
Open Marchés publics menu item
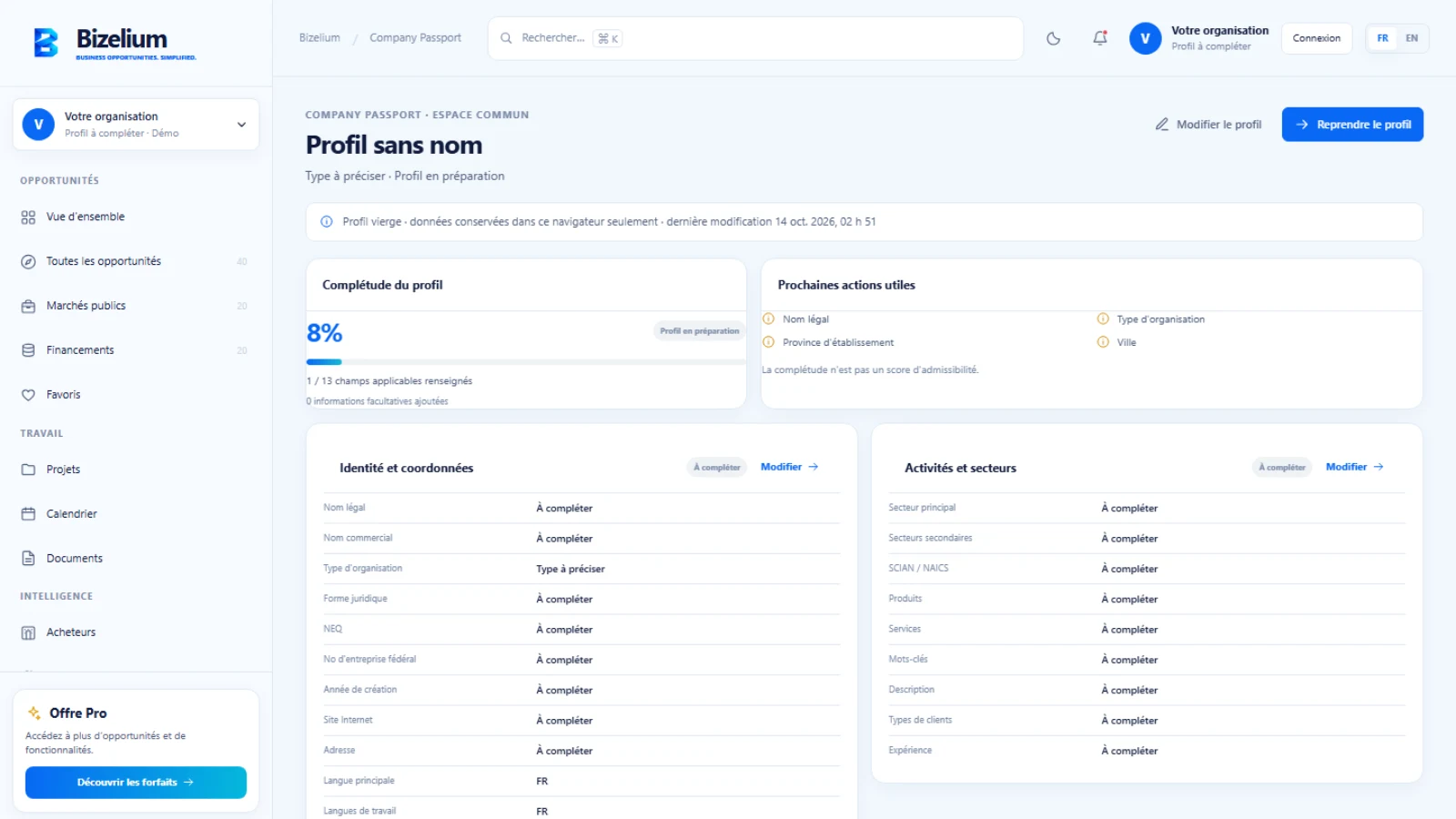(x=135, y=306)
